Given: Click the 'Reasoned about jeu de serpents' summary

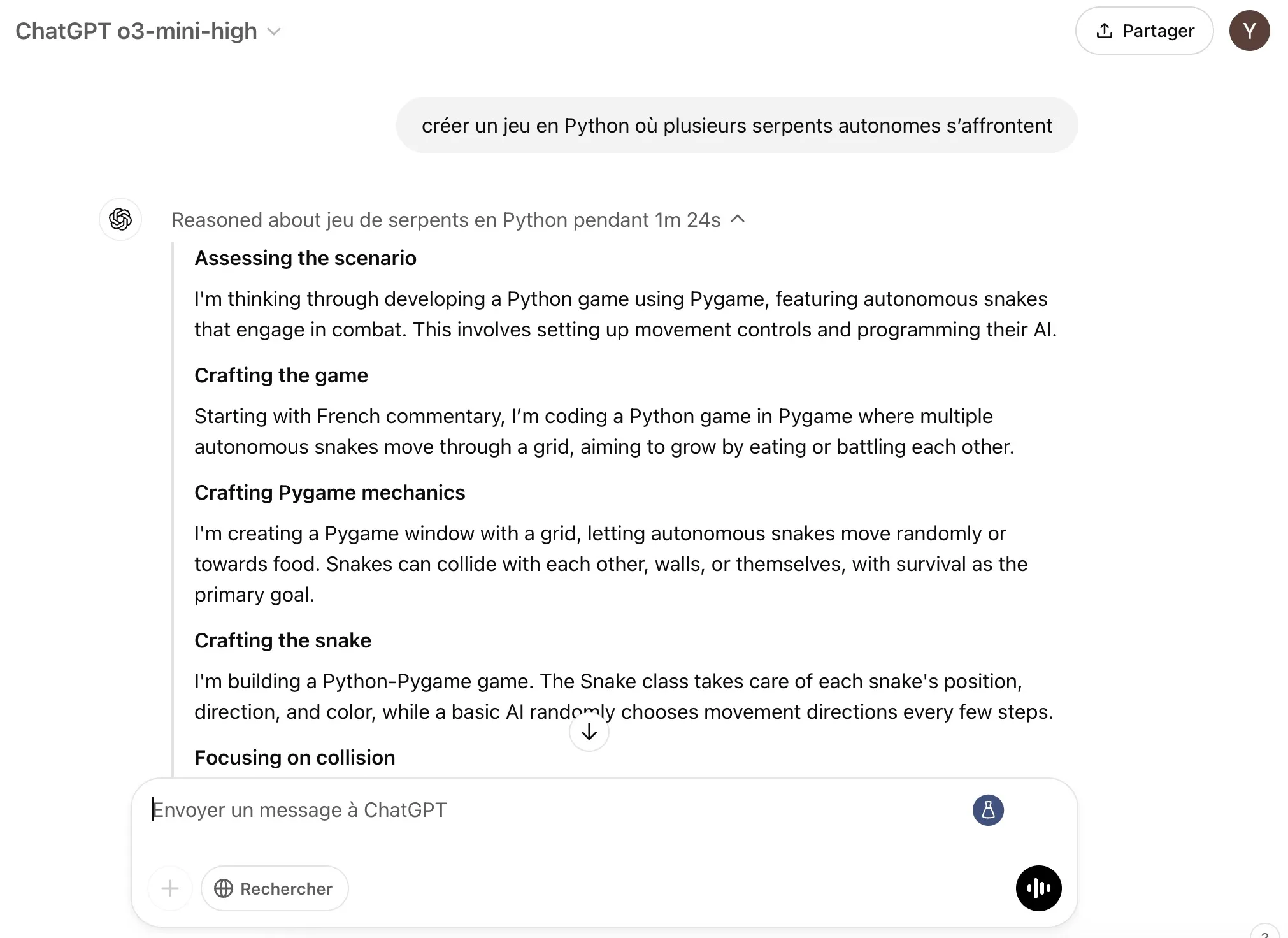Looking at the screenshot, I should click(445, 220).
